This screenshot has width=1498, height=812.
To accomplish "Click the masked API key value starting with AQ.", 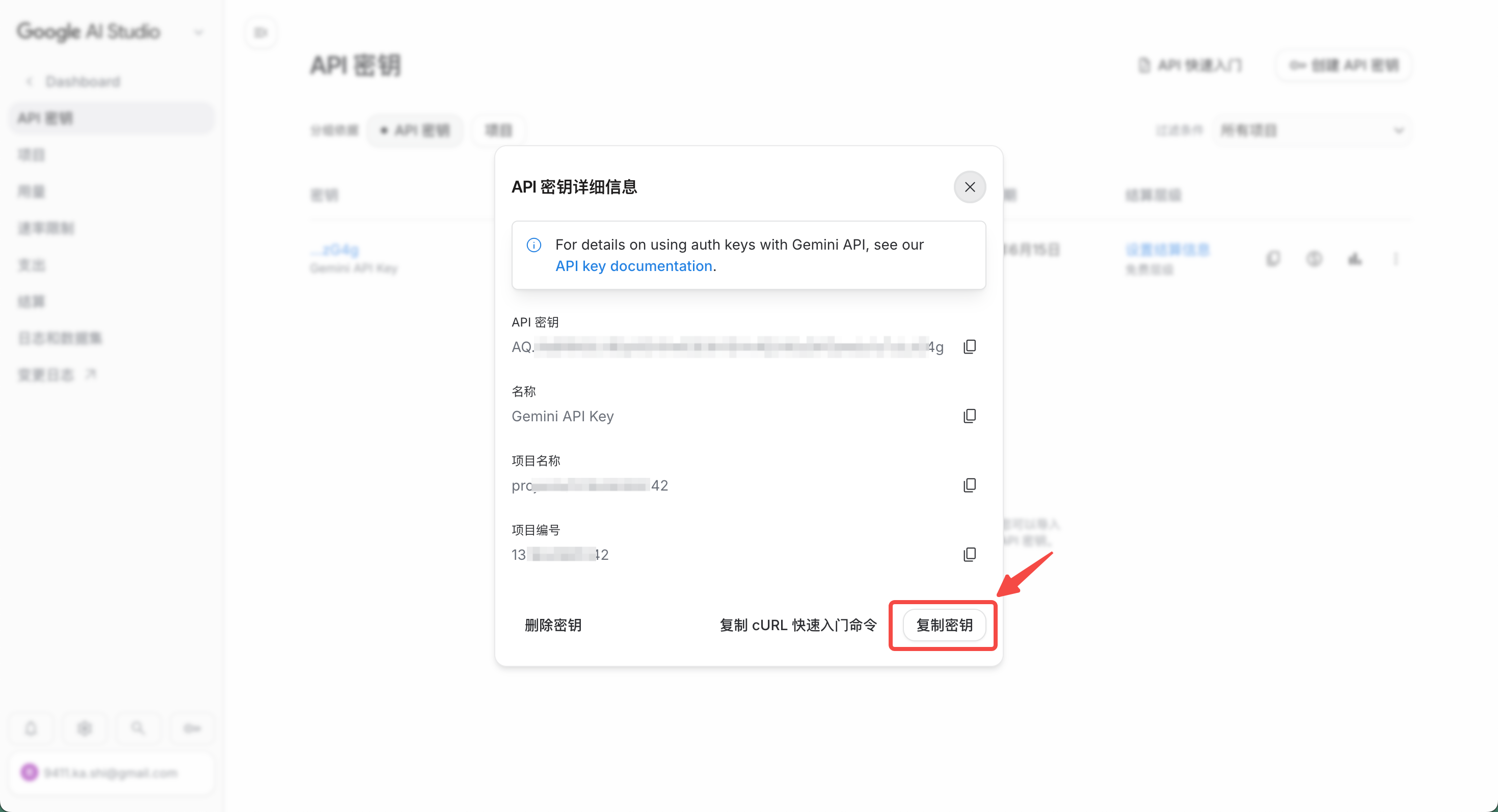I will pos(728,347).
